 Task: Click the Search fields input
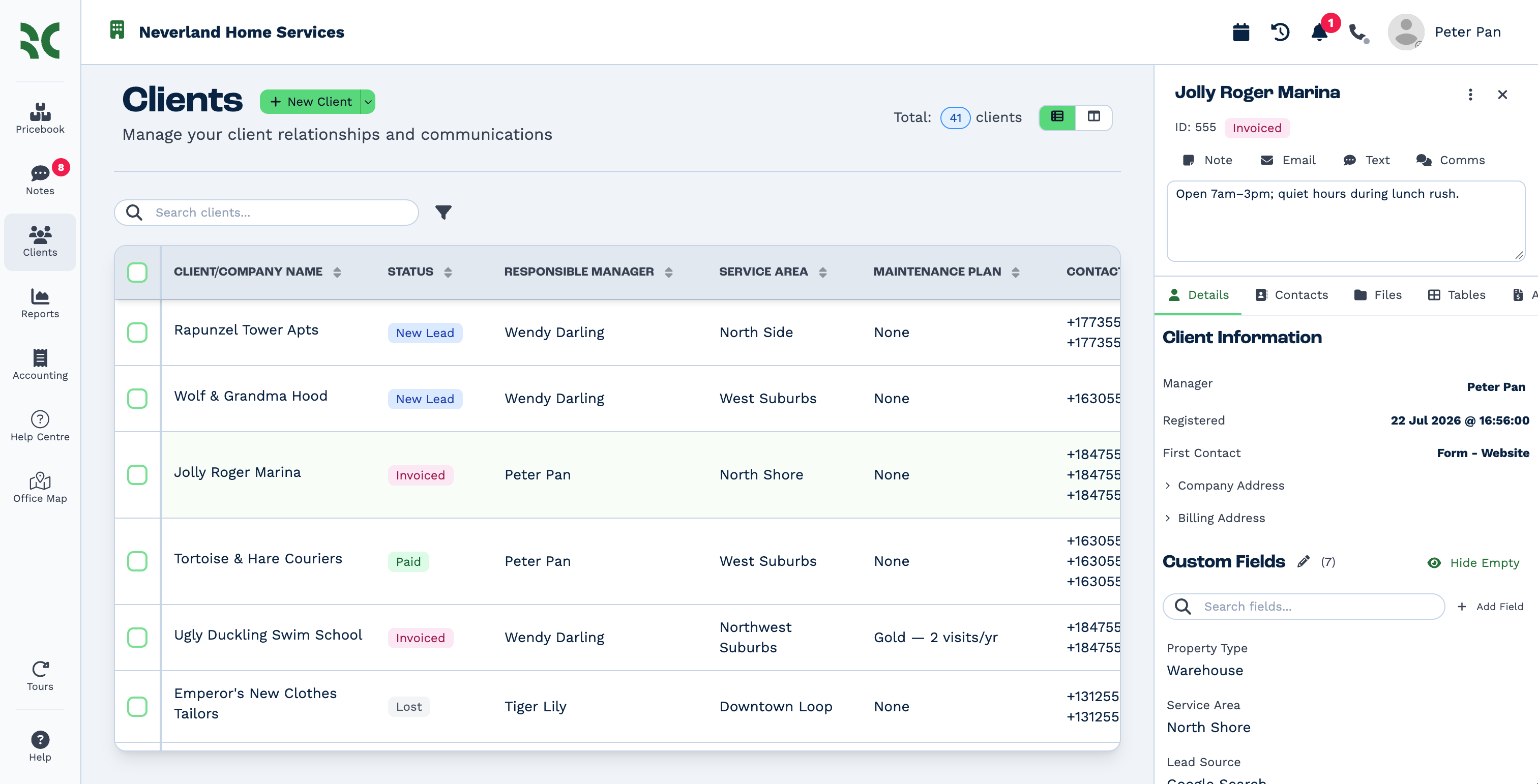click(x=1304, y=607)
